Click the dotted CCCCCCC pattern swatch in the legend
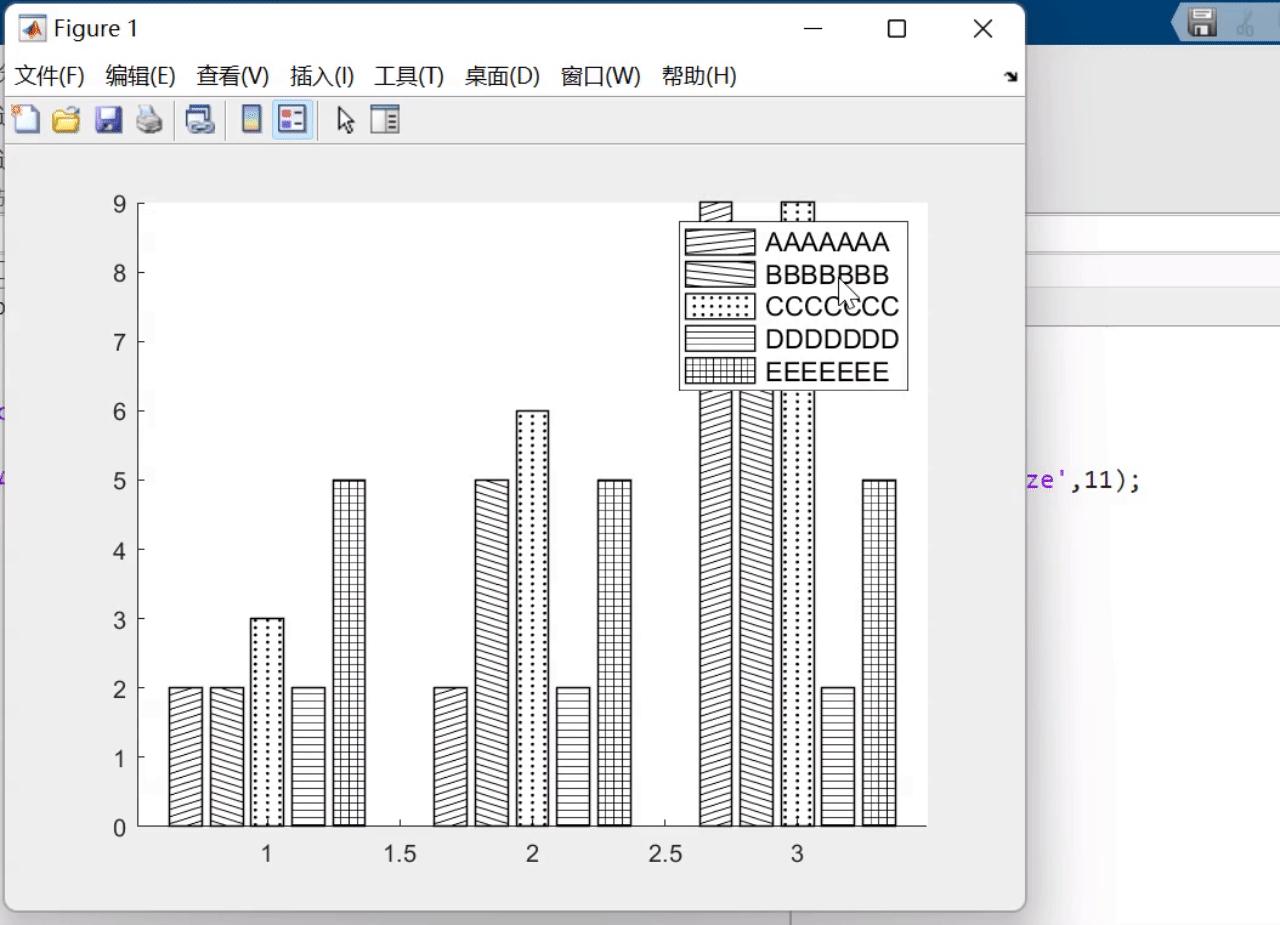1280x925 pixels. 719,307
